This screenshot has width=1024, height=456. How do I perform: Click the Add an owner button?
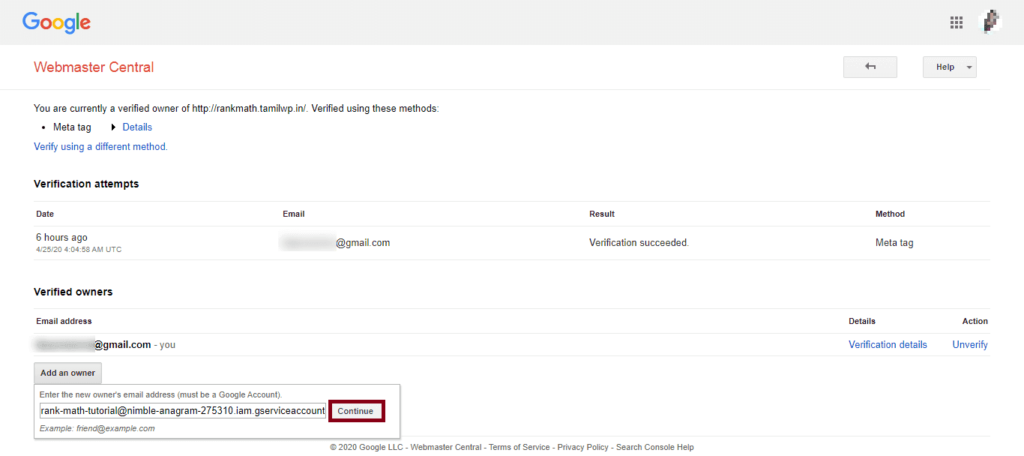[68, 373]
